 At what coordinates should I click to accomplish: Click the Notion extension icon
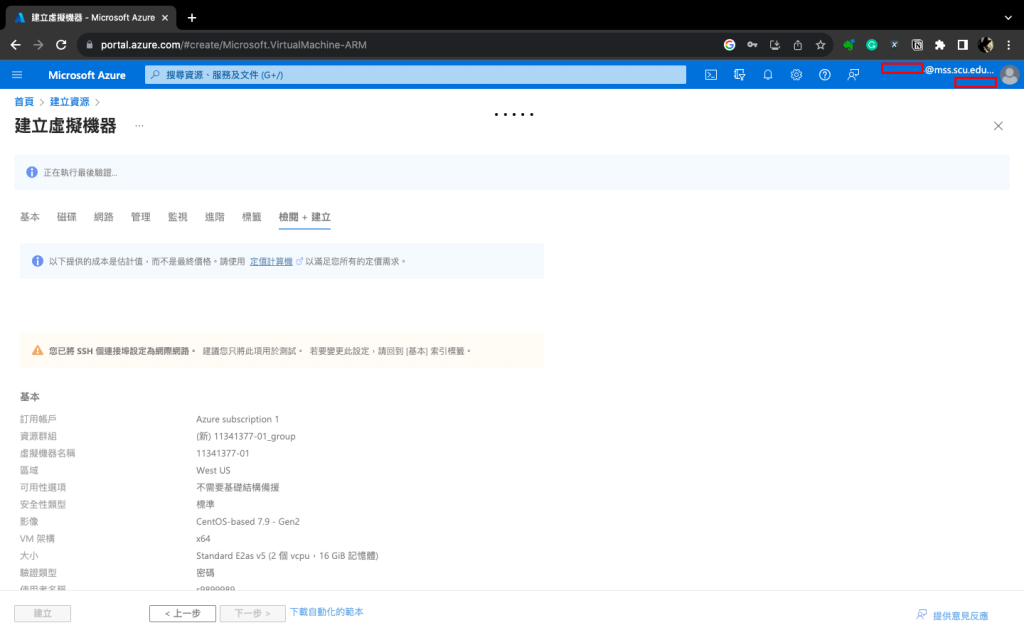pyautogui.click(x=918, y=45)
